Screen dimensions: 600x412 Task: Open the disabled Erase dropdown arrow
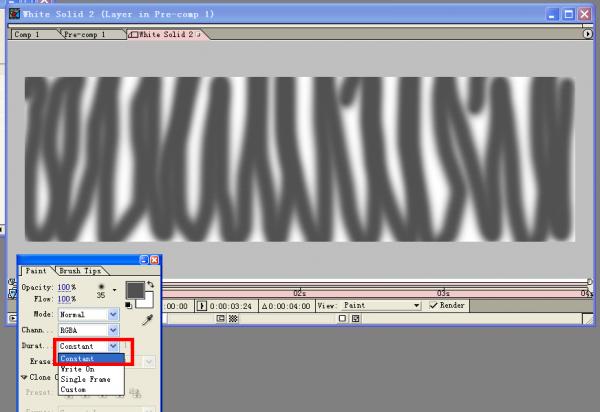point(149,362)
